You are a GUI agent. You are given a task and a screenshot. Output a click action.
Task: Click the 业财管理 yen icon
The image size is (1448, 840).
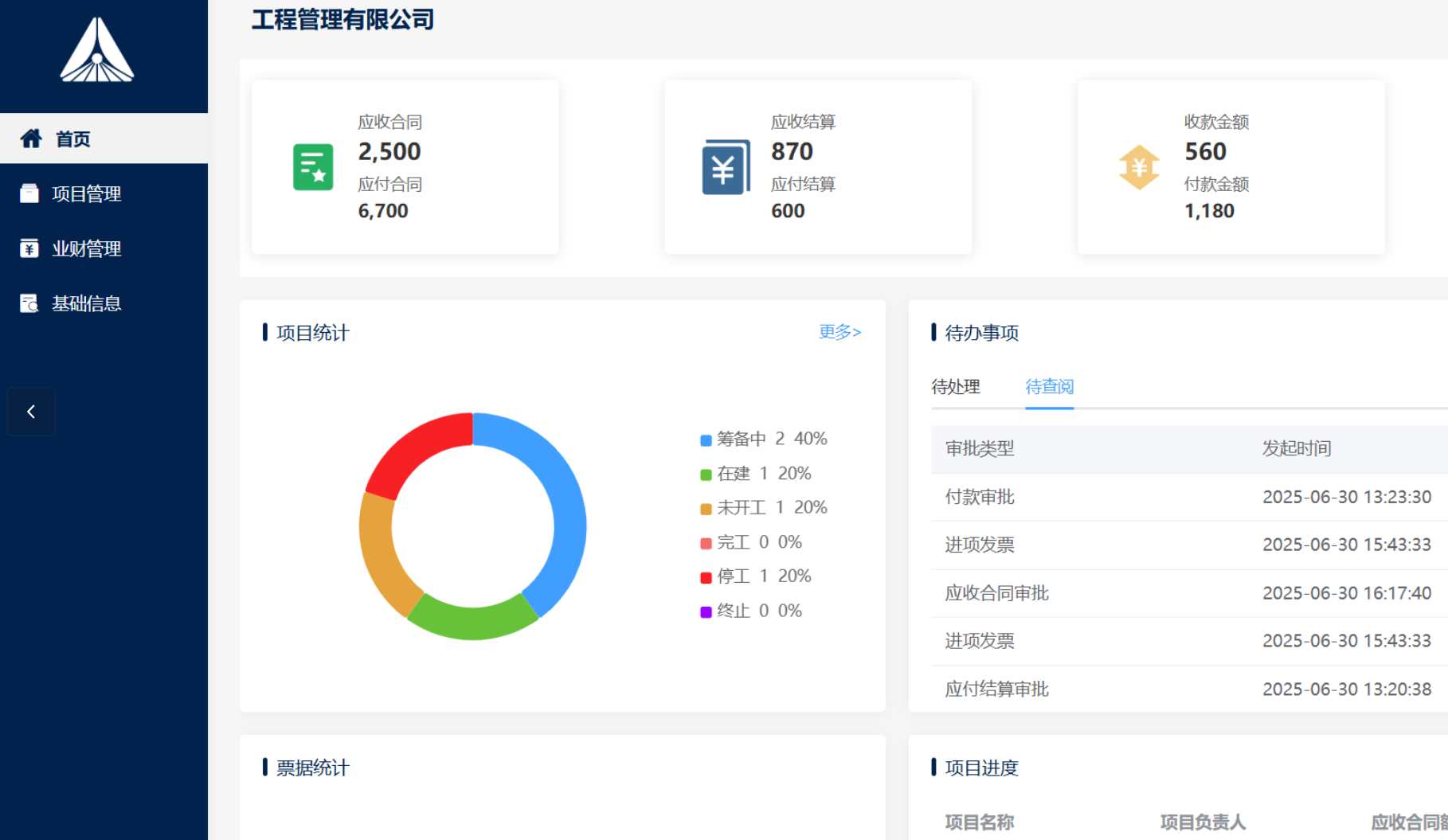point(29,248)
